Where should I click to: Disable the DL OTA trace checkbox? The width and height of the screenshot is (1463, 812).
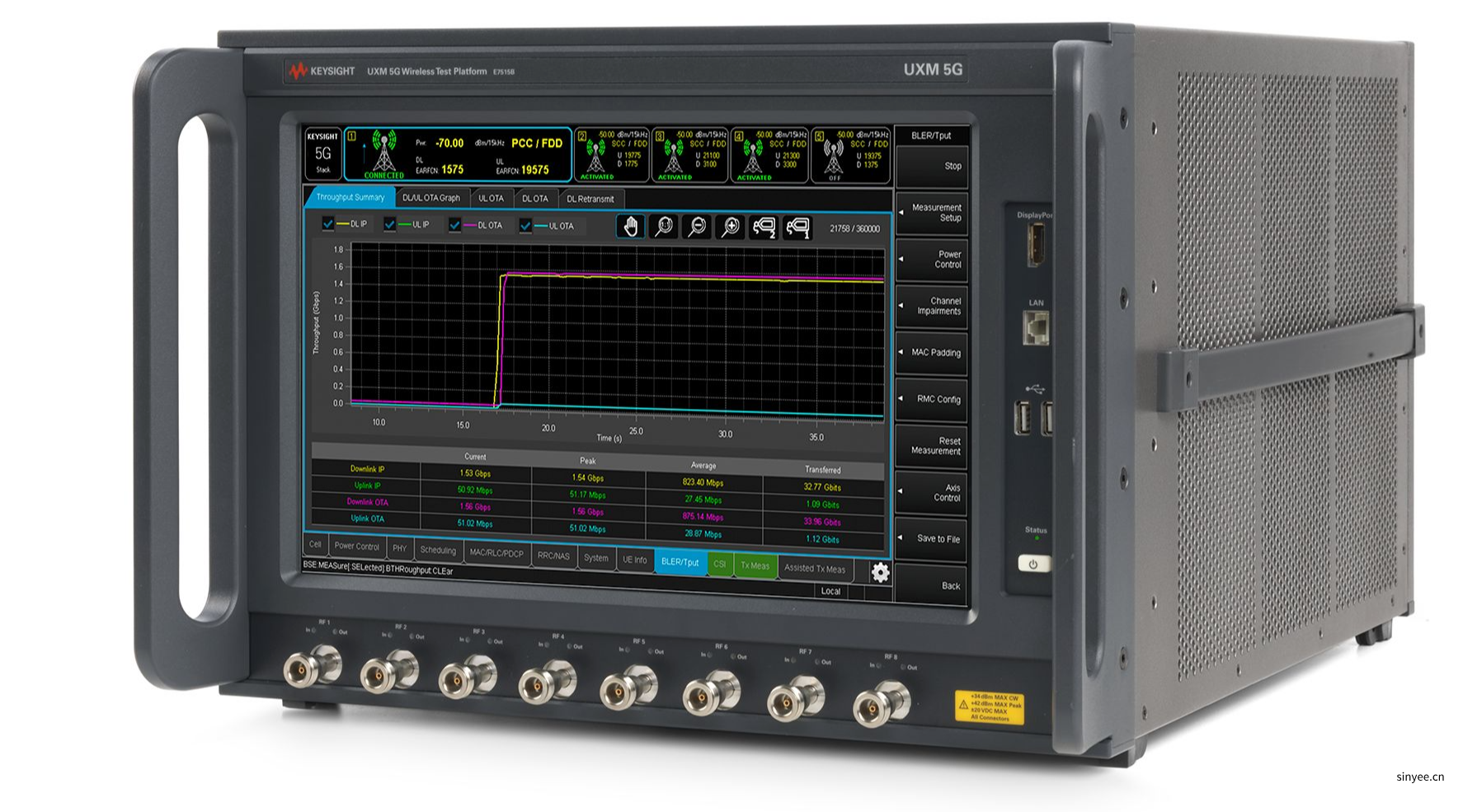coord(454,225)
